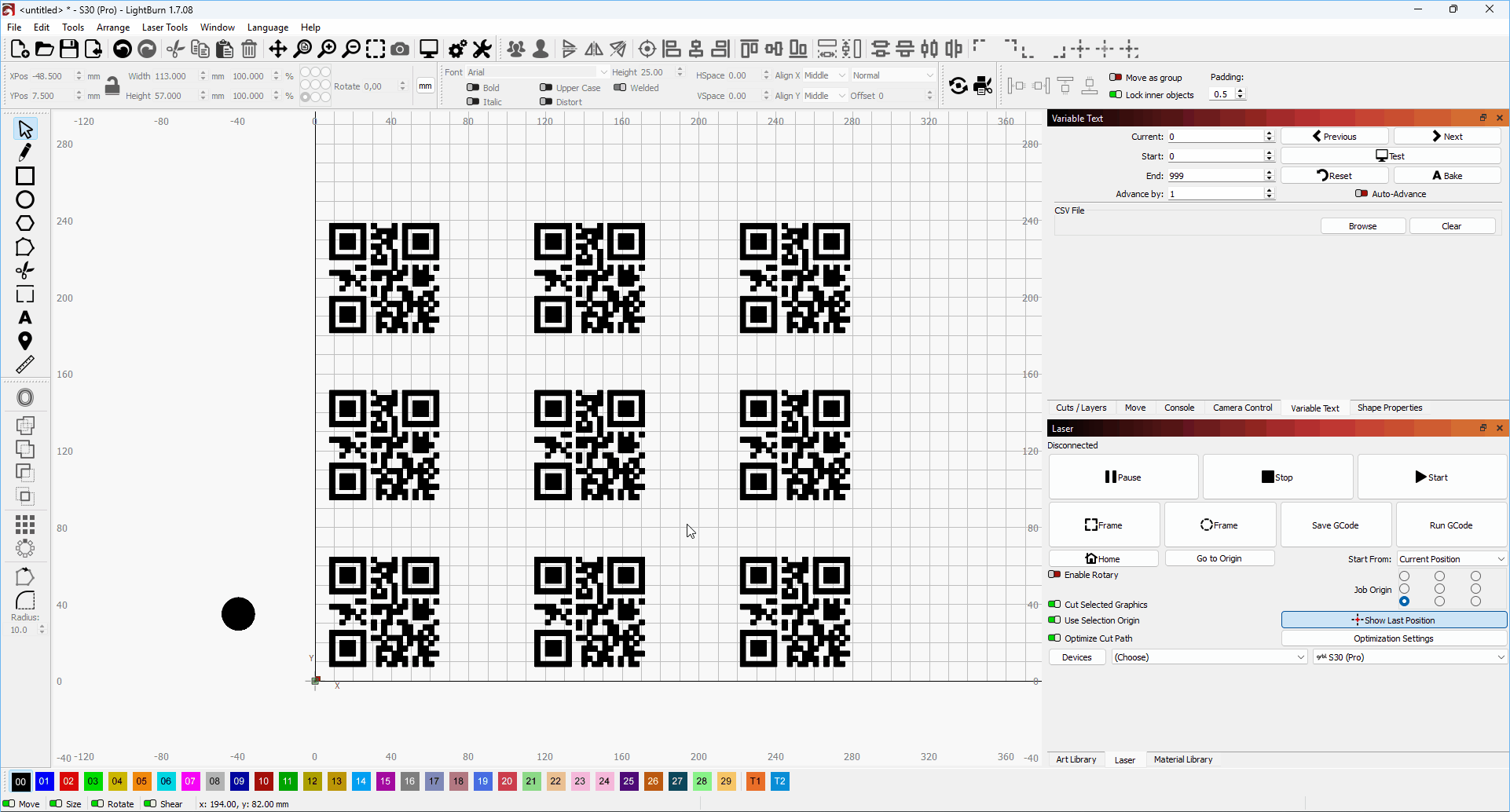The image size is (1510, 812).
Task: Click the Save GCode button
Action: [1335, 525]
